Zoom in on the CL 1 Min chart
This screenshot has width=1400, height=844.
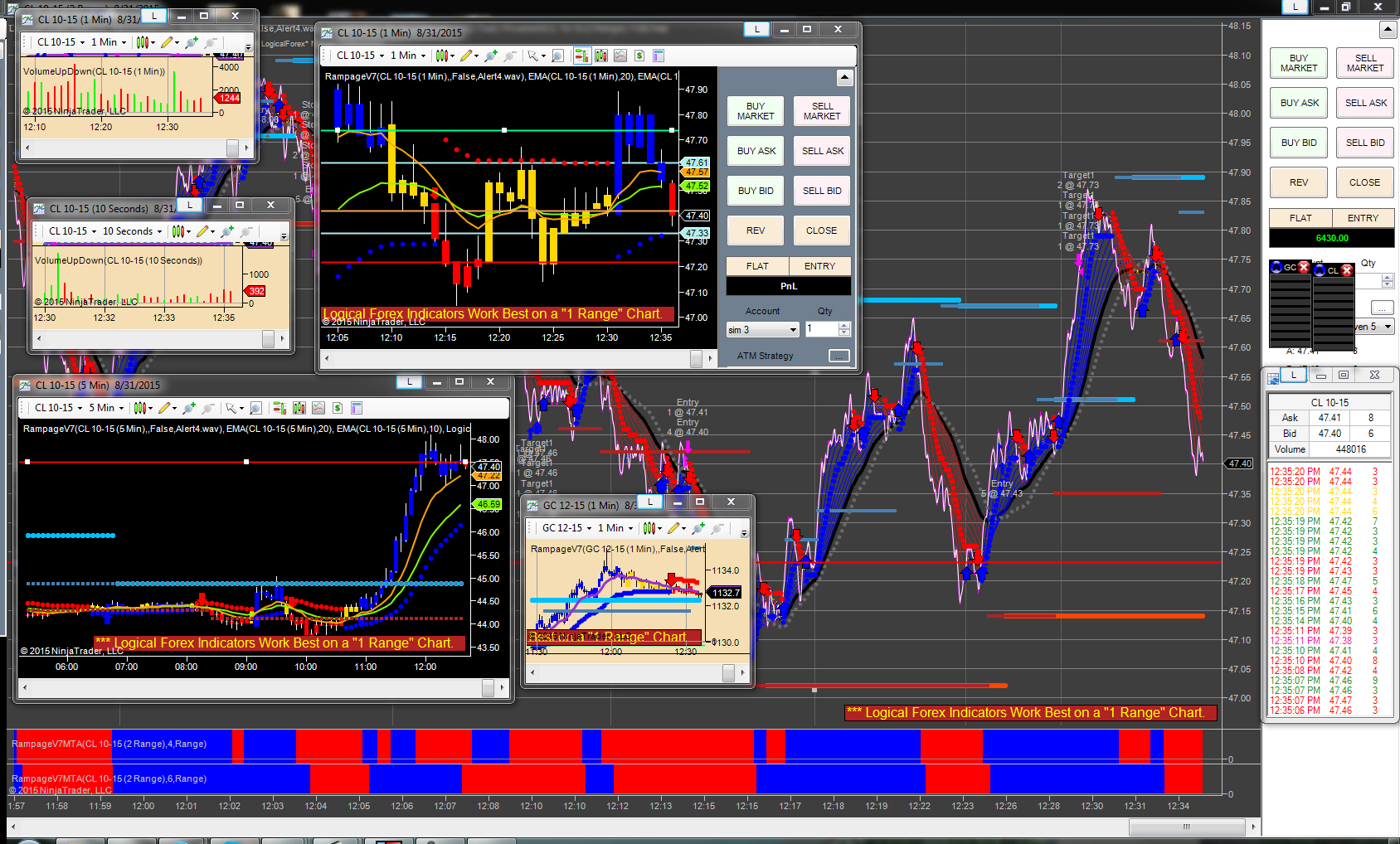491,56
